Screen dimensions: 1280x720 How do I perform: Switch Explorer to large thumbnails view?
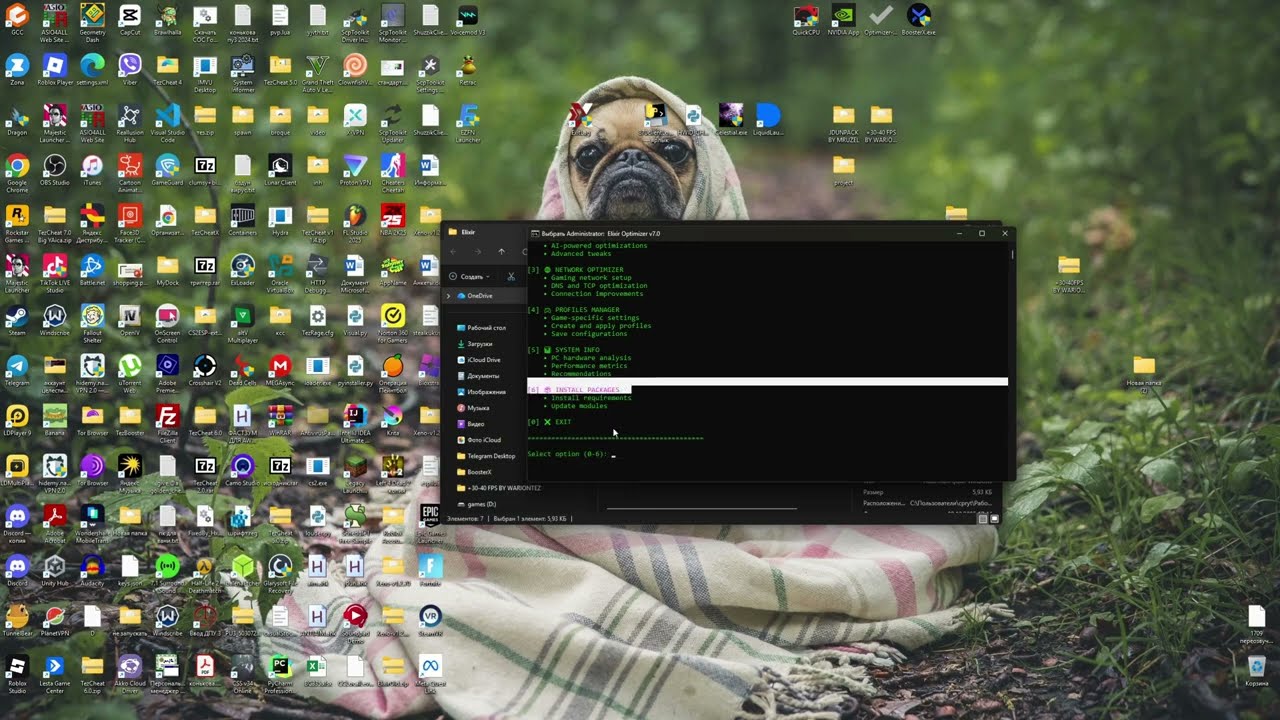pos(994,519)
